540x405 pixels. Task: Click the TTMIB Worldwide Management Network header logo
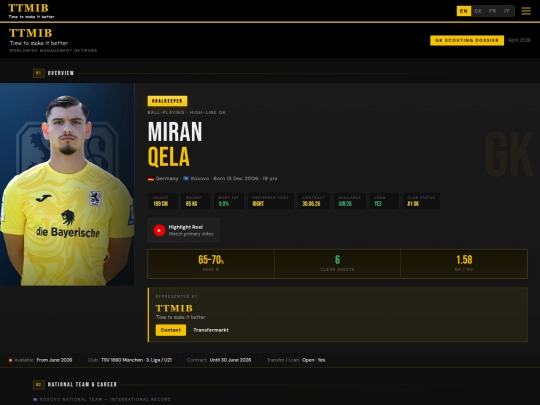pos(53,40)
